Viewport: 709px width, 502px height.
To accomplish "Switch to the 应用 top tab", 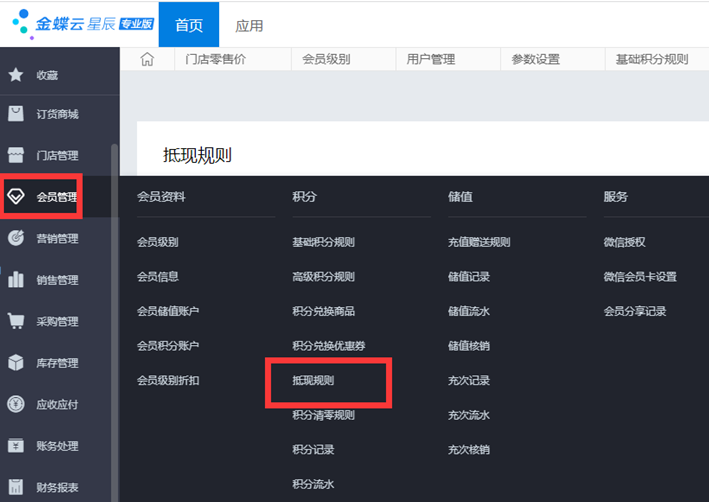I will (249, 25).
